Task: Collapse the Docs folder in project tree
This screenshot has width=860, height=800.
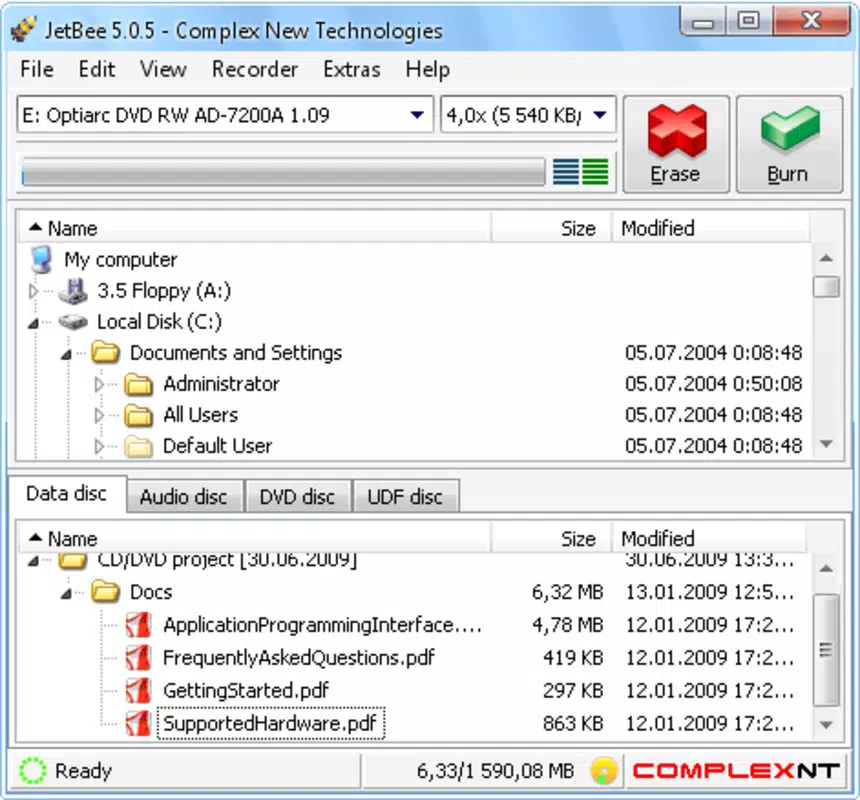Action: click(66, 593)
